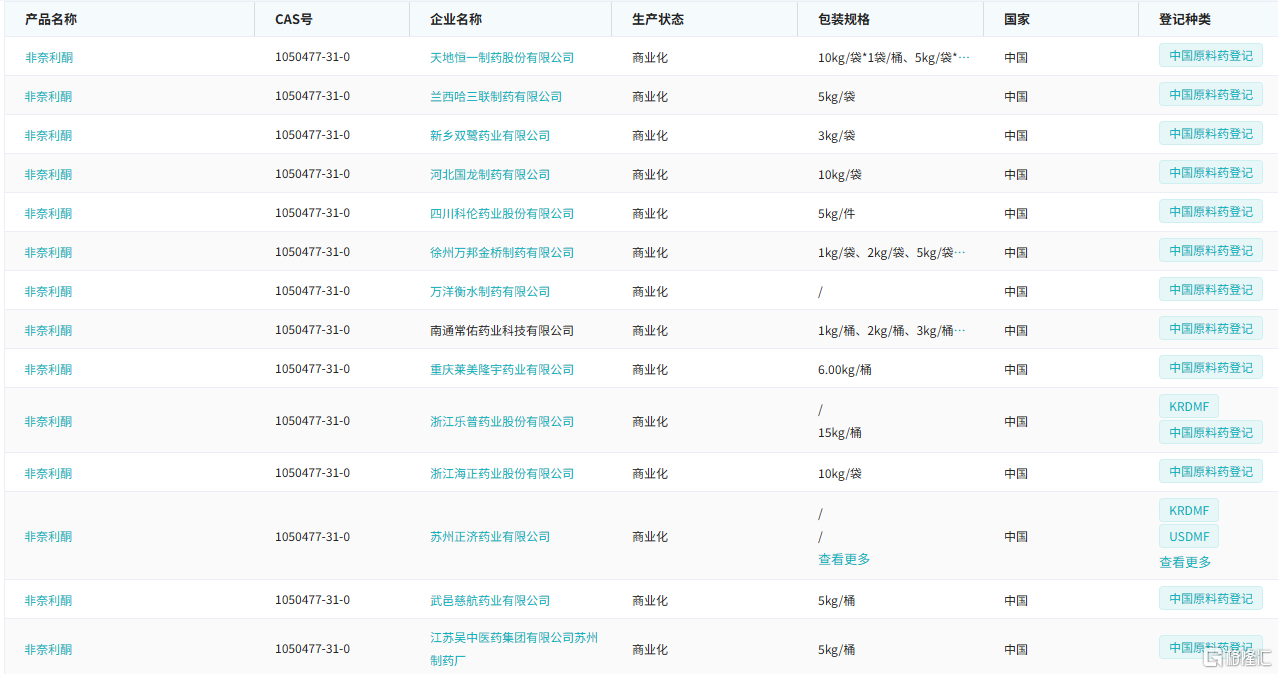Screen dimensions: 1278x674
Task: Open the 新乡双鹭药业有限公司 company link
Action: tap(490, 135)
